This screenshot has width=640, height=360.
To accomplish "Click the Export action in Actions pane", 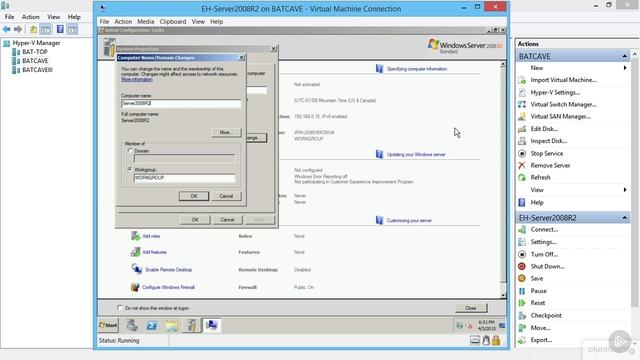I will click(x=541, y=340).
